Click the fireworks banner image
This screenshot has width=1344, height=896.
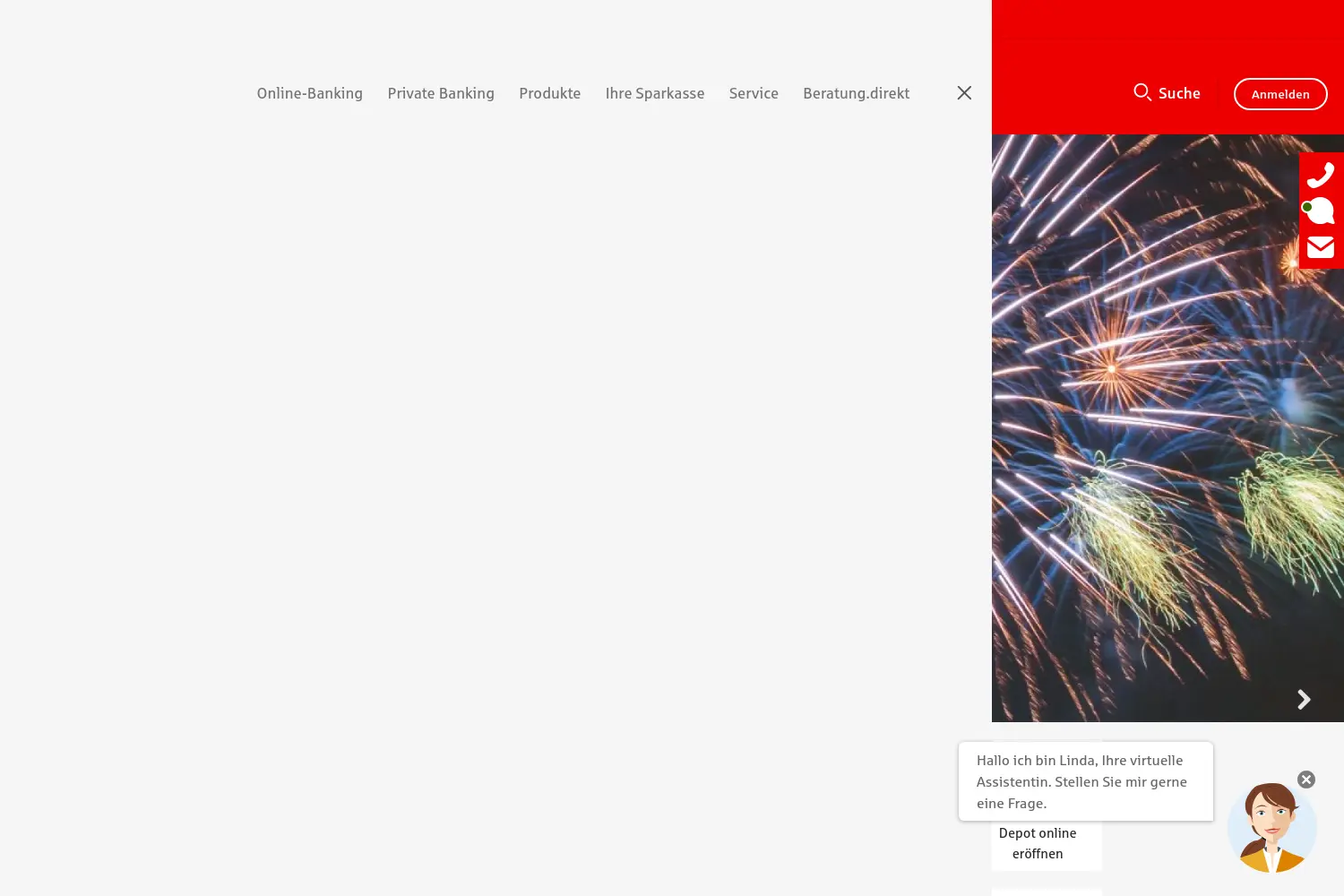pyautogui.click(x=1167, y=428)
